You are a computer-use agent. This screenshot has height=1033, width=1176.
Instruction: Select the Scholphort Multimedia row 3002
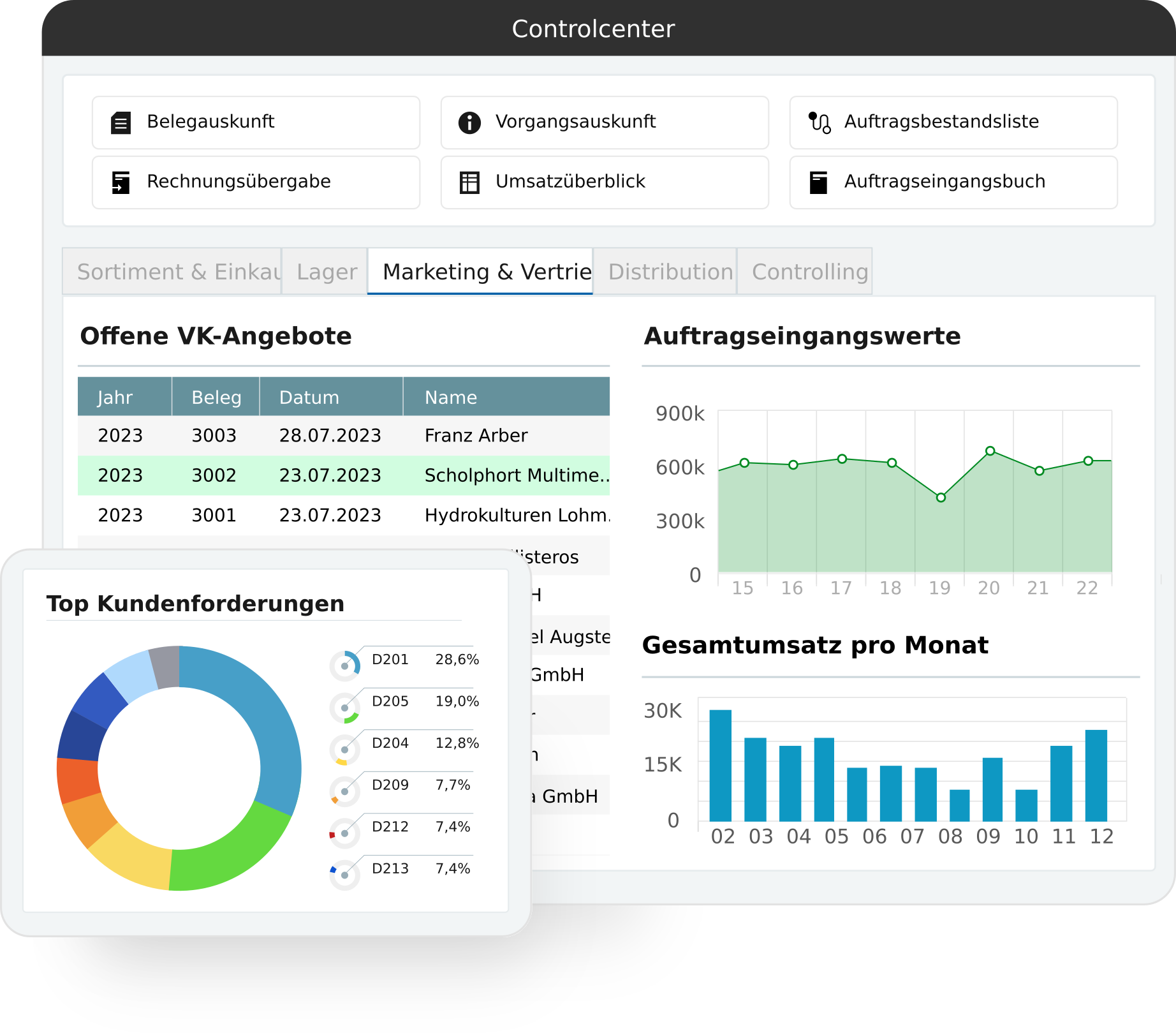click(343, 475)
